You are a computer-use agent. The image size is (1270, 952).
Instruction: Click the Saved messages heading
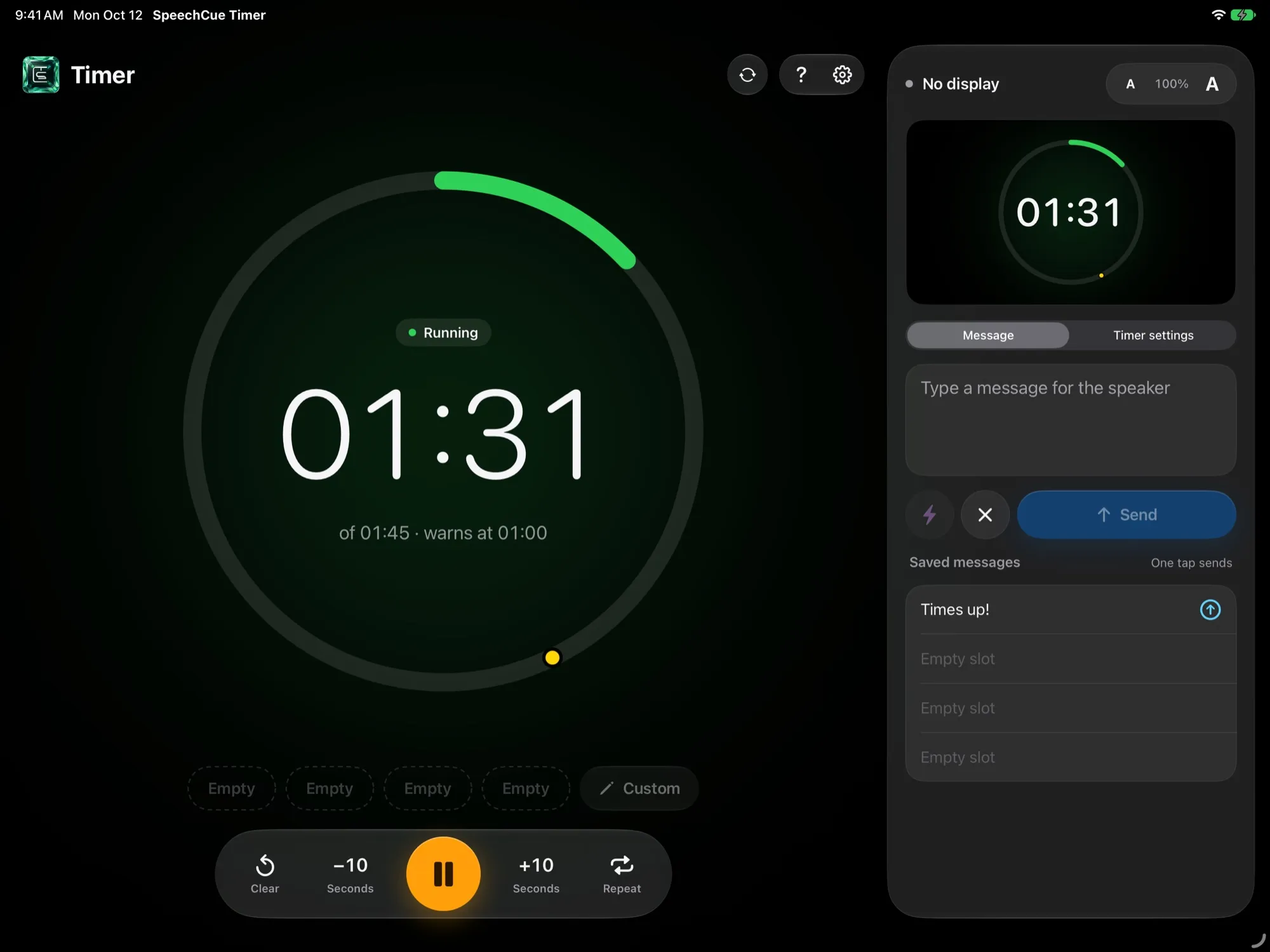tap(965, 562)
